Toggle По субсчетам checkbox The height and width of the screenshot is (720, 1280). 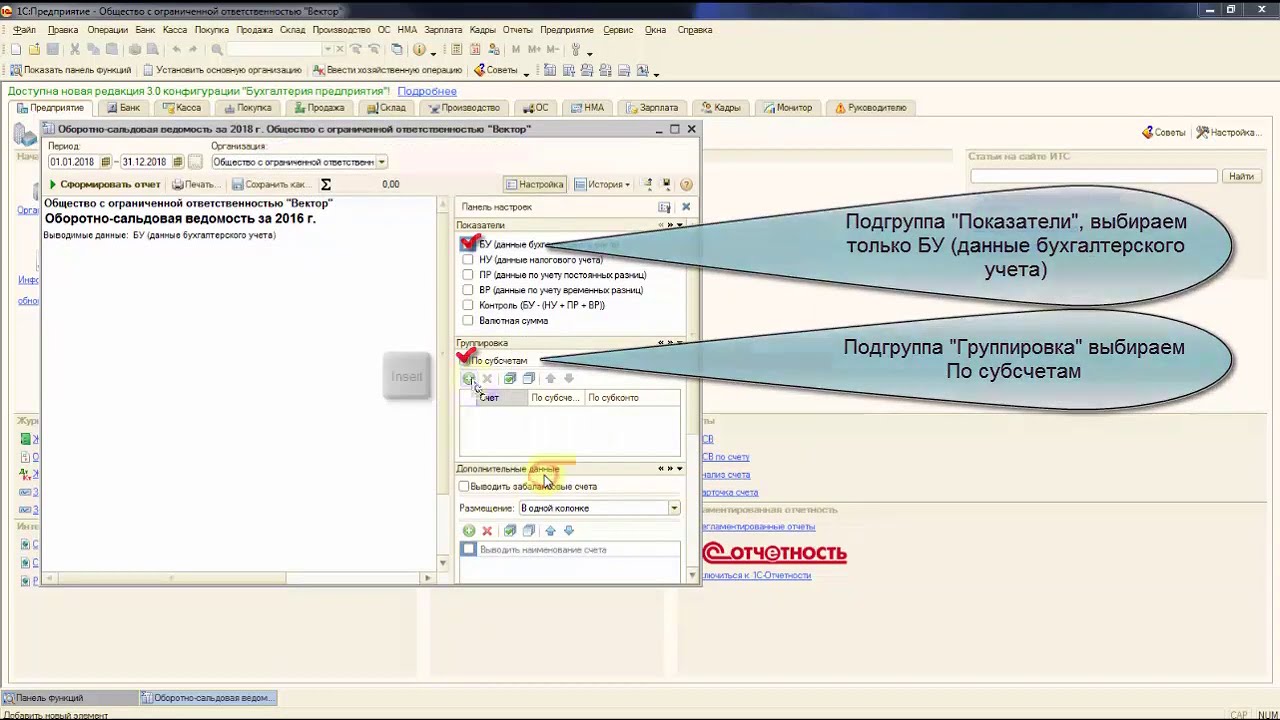[465, 360]
